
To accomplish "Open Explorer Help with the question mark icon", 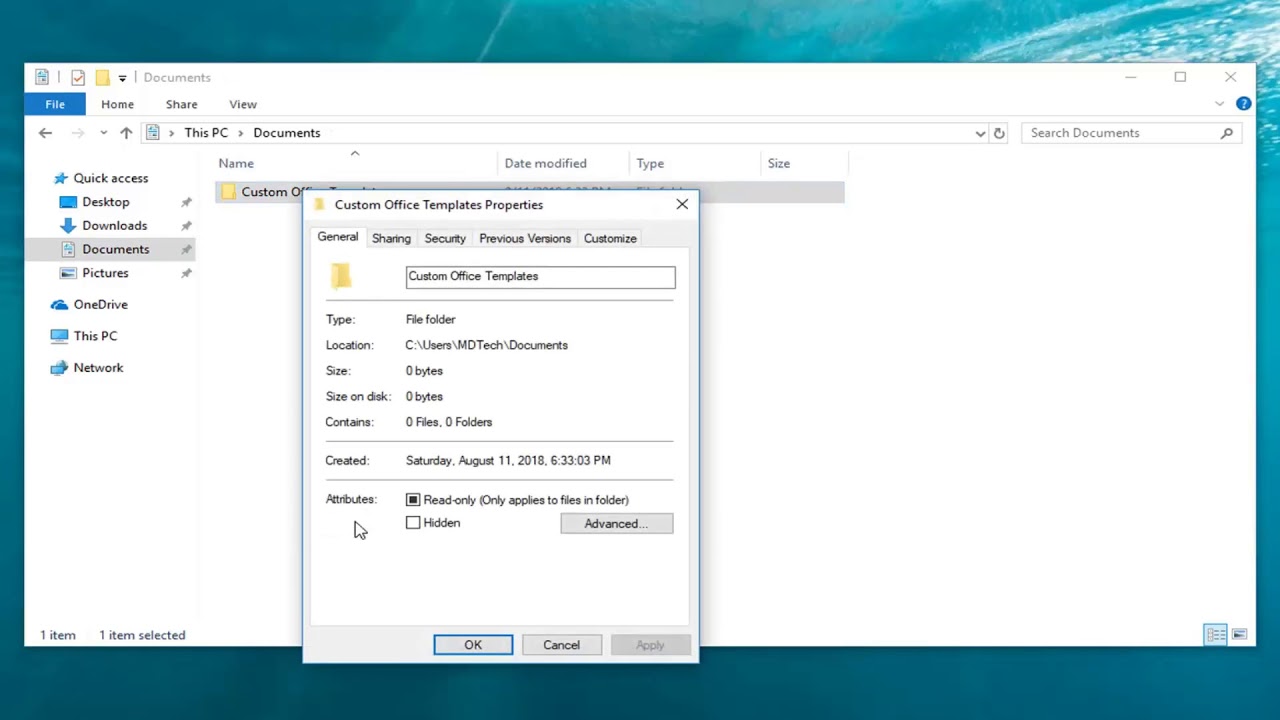I will tap(1243, 104).
